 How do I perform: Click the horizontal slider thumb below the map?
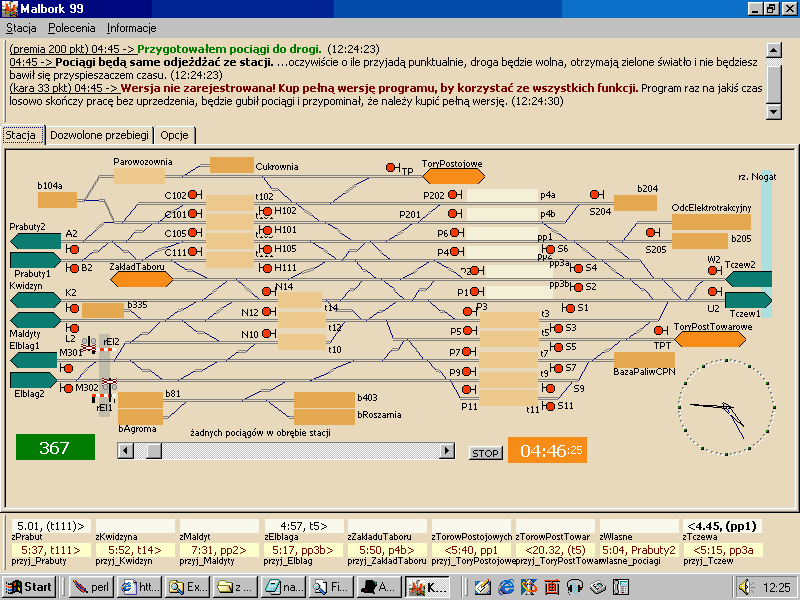tap(154, 452)
